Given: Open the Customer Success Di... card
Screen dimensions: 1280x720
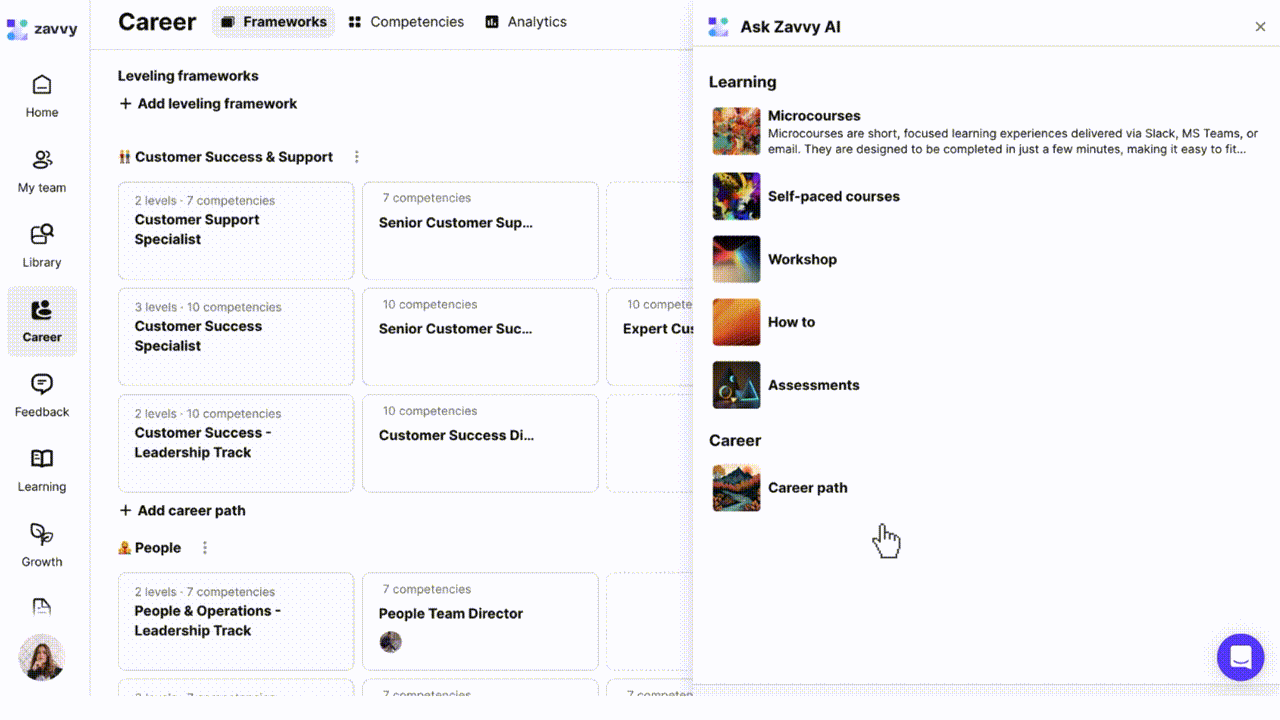Looking at the screenshot, I should tap(480, 443).
